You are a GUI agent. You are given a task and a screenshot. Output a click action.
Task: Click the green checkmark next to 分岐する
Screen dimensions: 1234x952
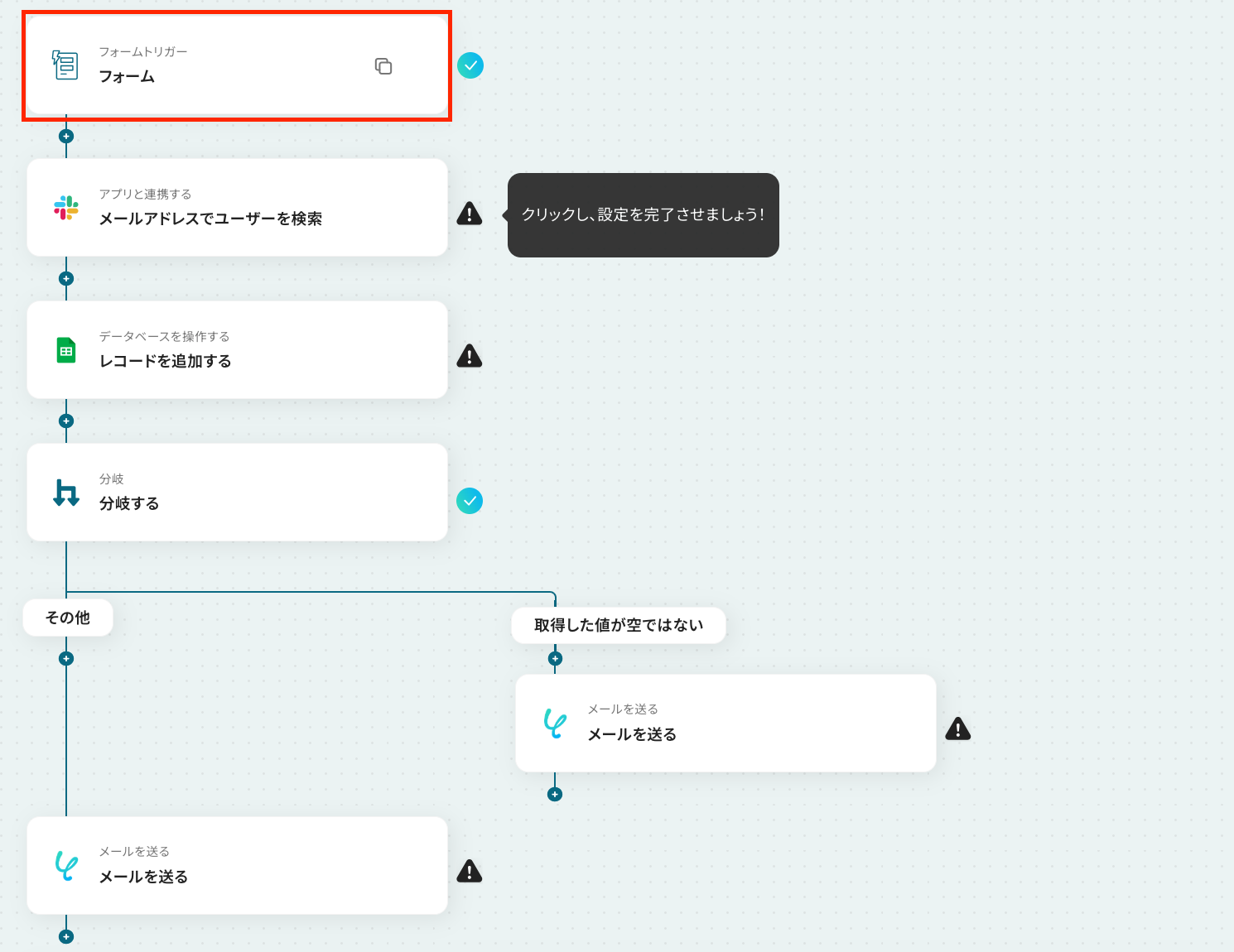[470, 501]
